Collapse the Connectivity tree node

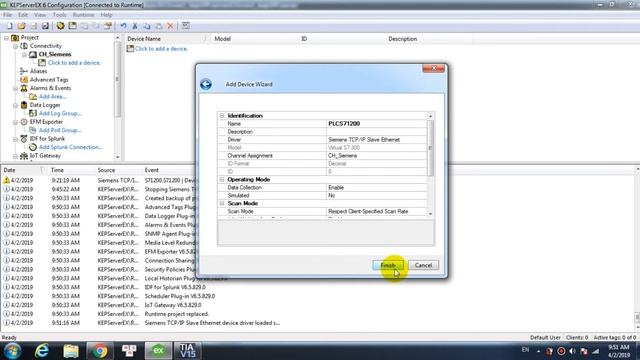click(16, 46)
